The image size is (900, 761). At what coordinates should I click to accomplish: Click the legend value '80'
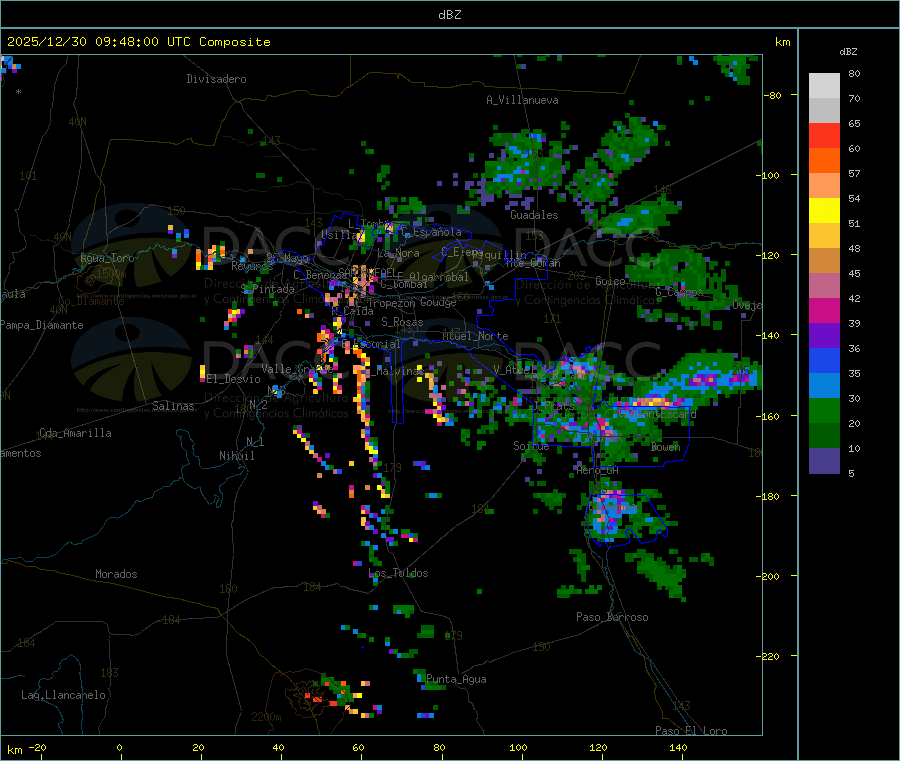tap(854, 73)
